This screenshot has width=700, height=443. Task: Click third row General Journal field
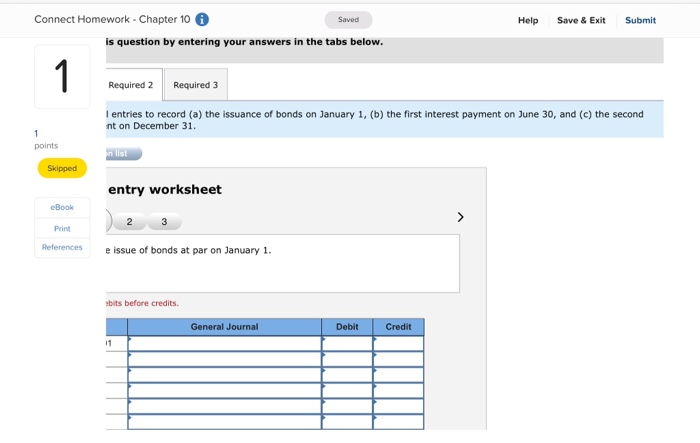tap(224, 375)
